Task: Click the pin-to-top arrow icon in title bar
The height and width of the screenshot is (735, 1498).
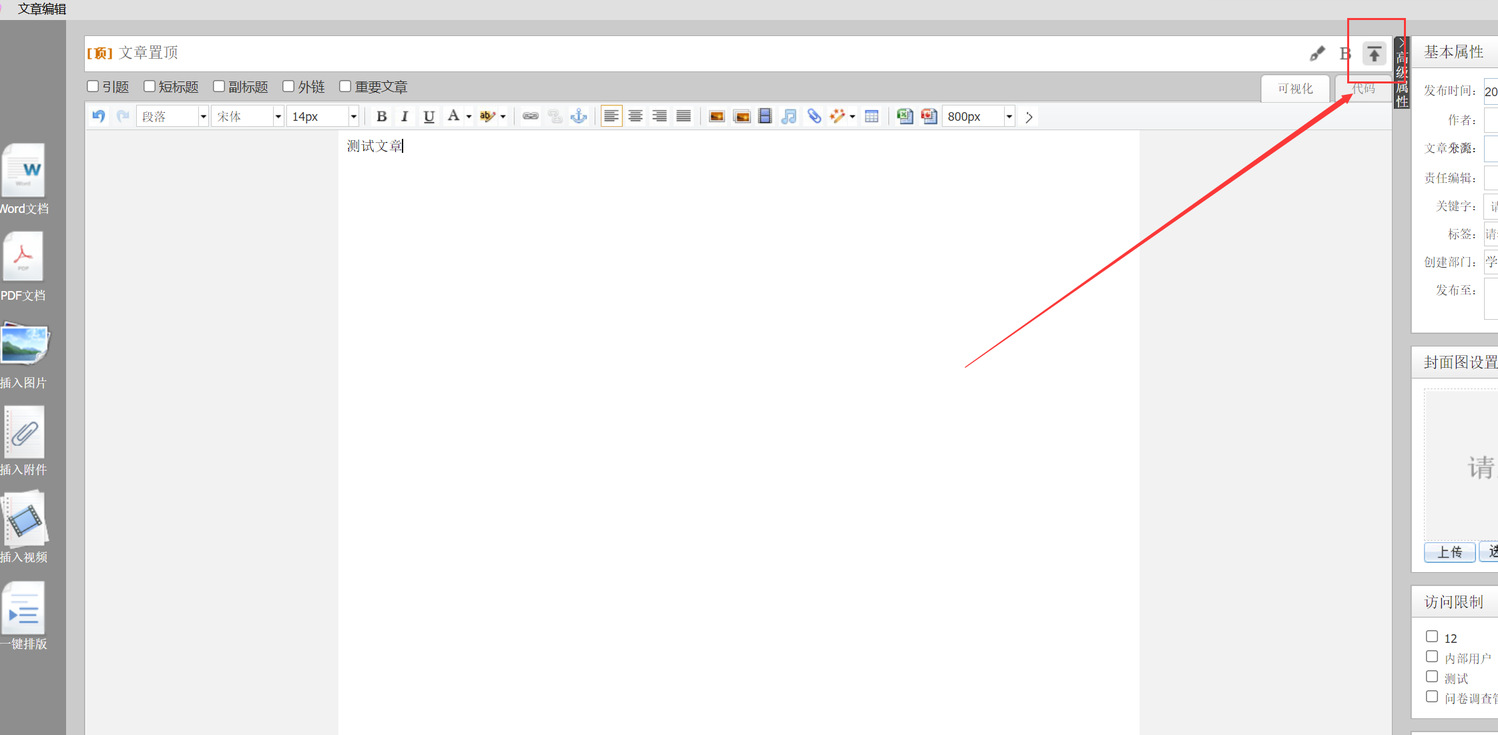Action: [1375, 54]
